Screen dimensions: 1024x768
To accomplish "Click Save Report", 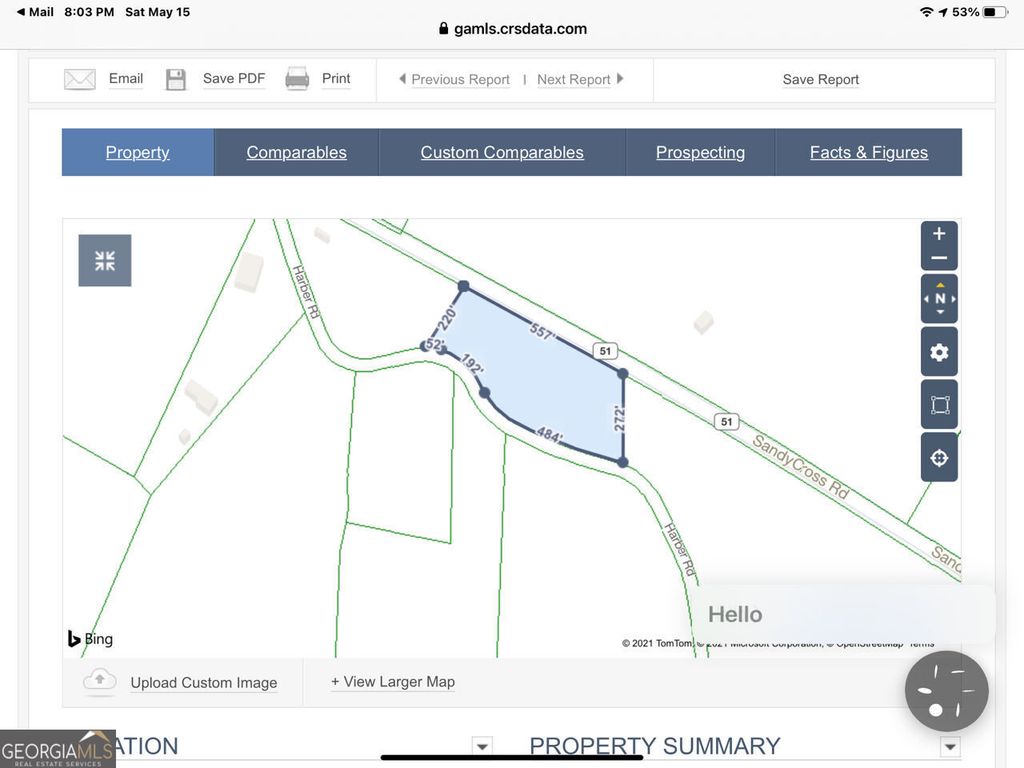I will [x=821, y=79].
